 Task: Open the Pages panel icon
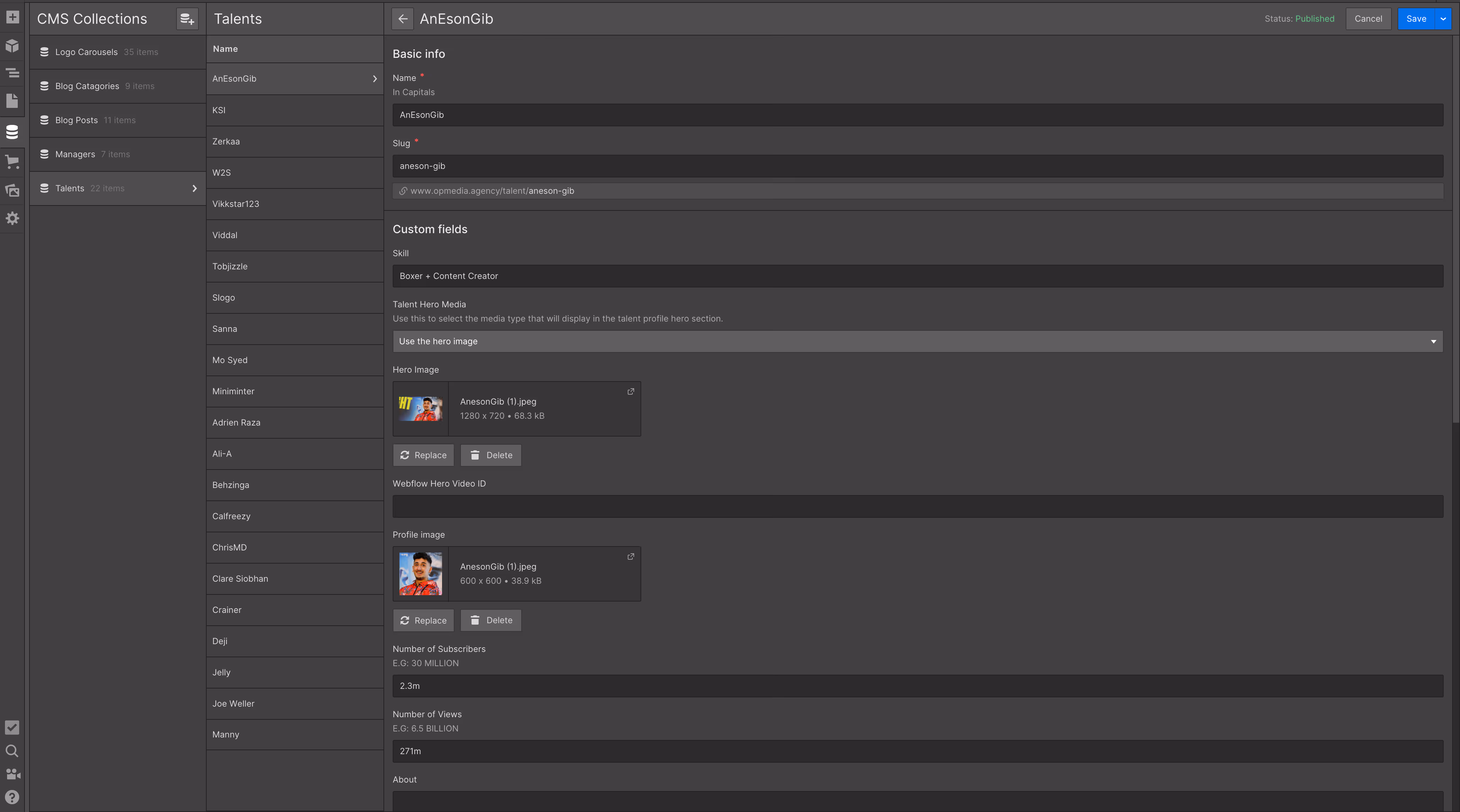tap(12, 101)
